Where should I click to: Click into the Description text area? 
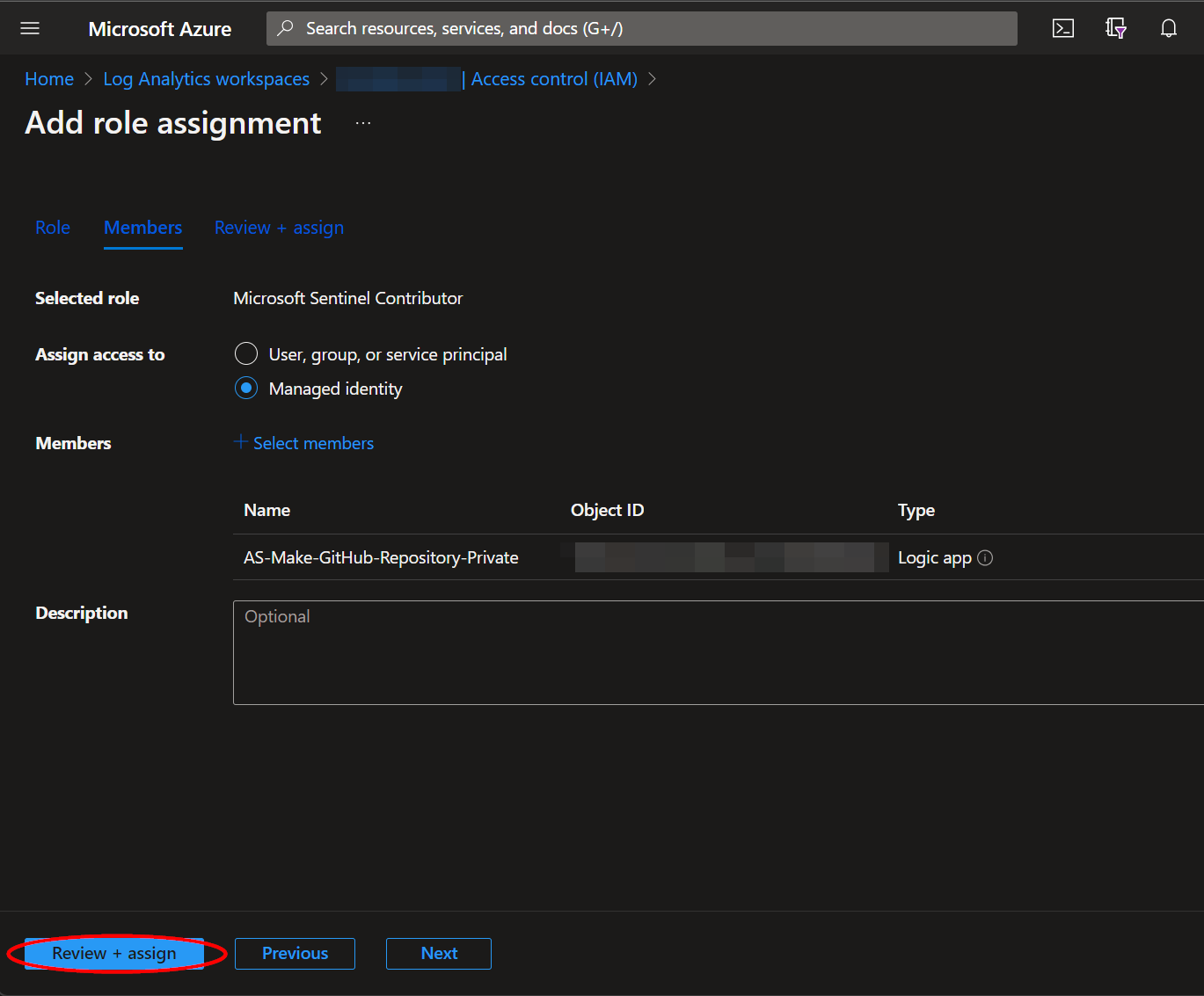718,652
